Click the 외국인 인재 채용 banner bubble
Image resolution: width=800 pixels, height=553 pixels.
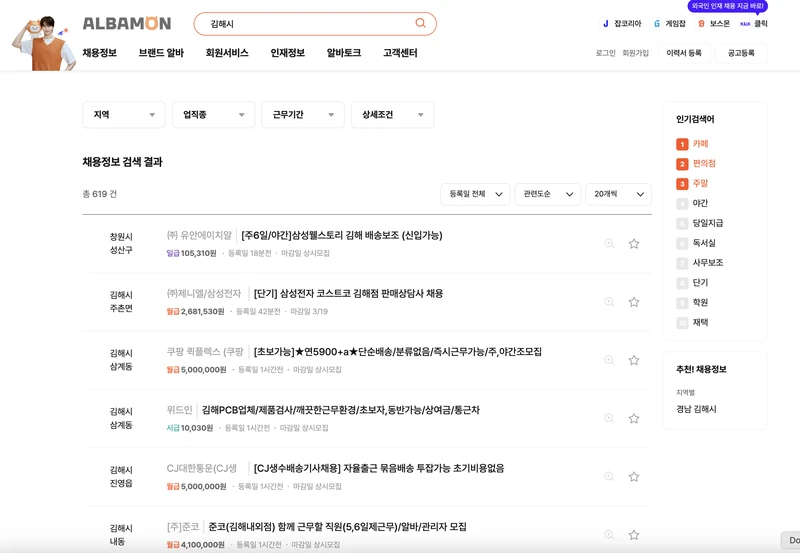click(x=728, y=6)
